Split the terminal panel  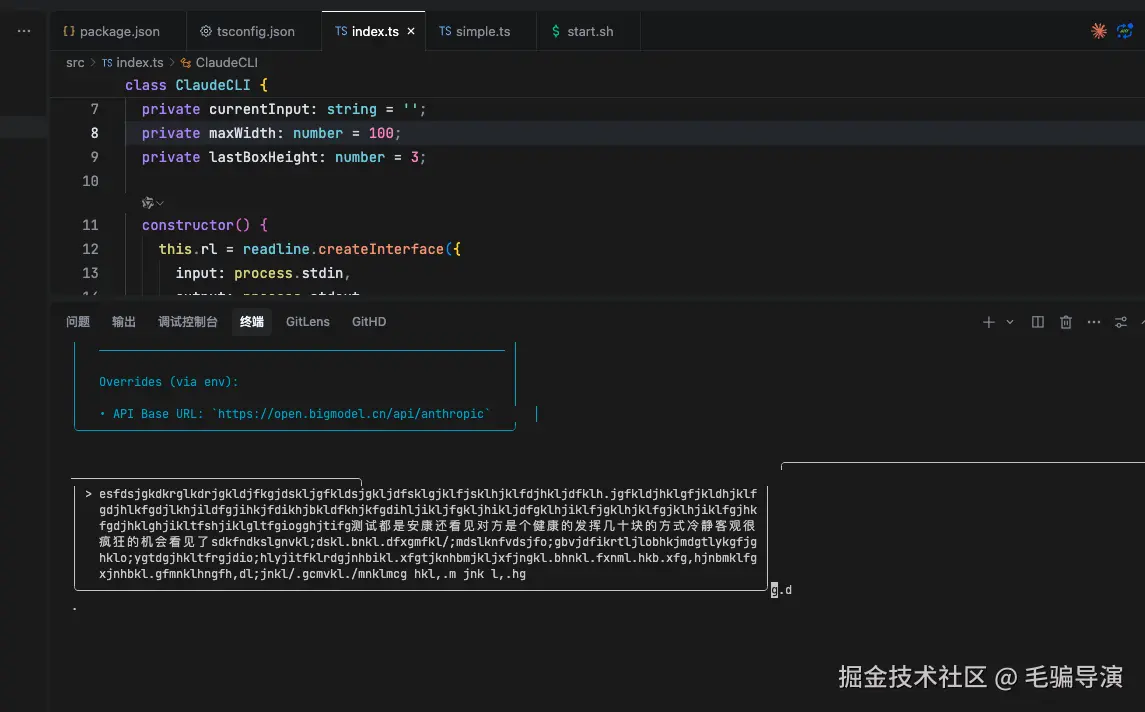pyautogui.click(x=1038, y=322)
